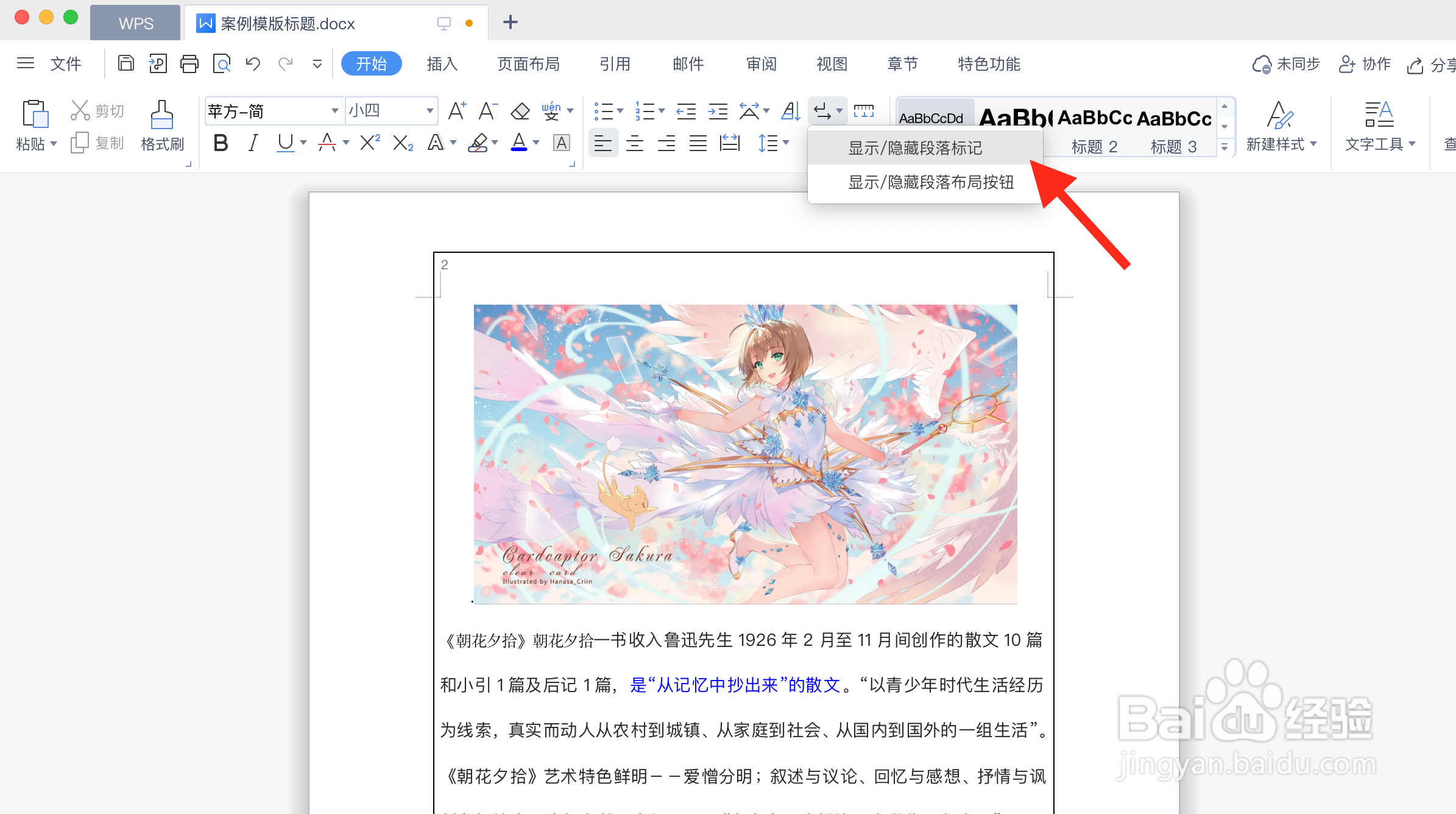Image resolution: width=1456 pixels, height=814 pixels.
Task: Toggle Strikethrough on text
Action: click(327, 143)
